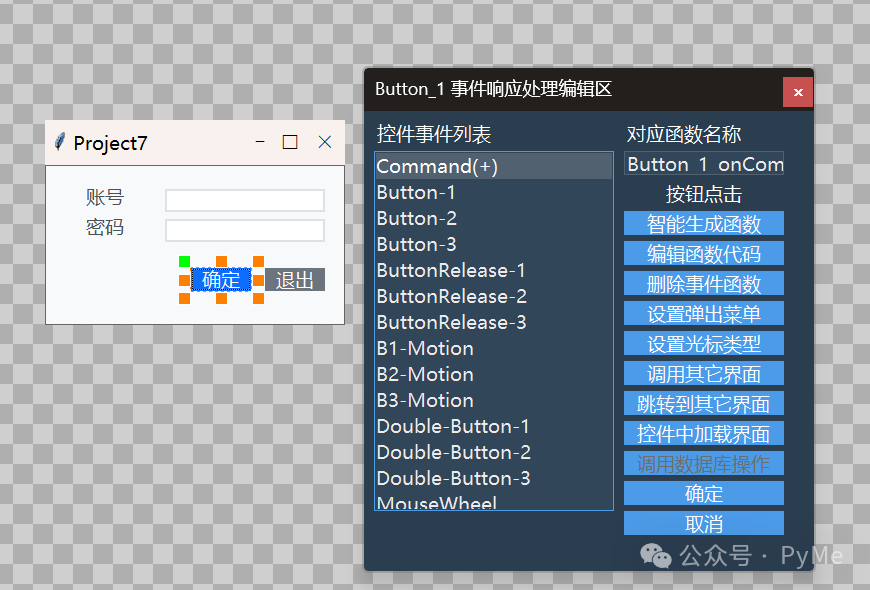The width and height of the screenshot is (870, 590).
Task: Click 设置弹出菜单 to set popup menu
Action: [703, 313]
